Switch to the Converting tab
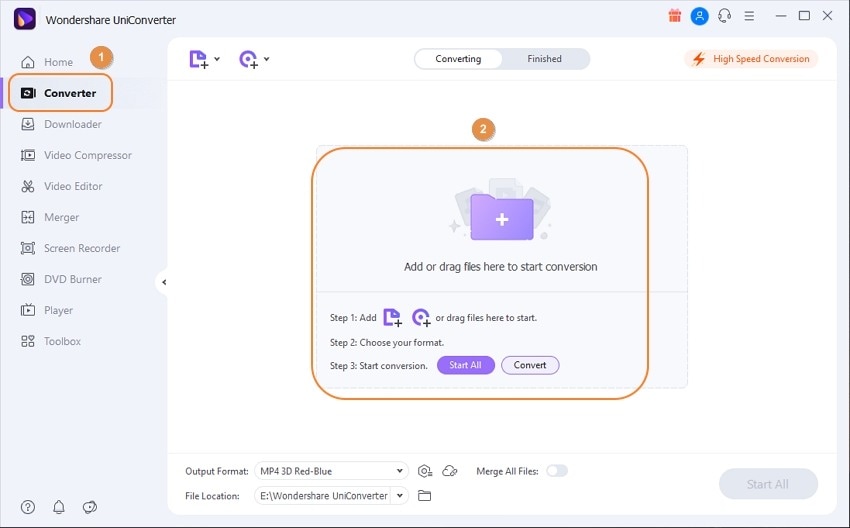Screen dimensions: 850x528 point(458,59)
